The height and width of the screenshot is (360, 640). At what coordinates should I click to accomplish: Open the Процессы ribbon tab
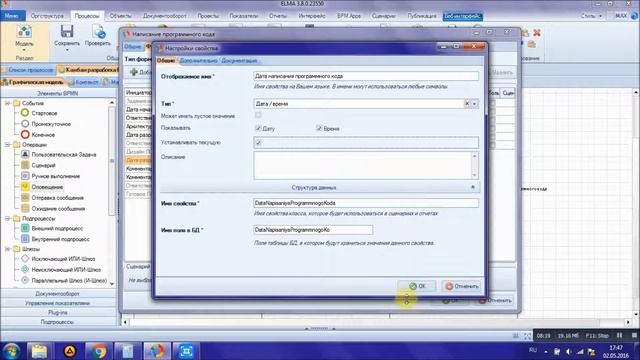pyautogui.click(x=87, y=16)
